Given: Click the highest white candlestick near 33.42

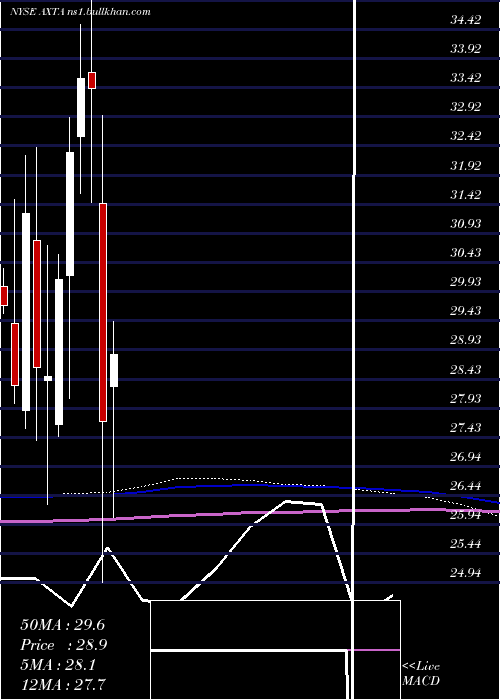Looking at the screenshot, I should [x=81, y=107].
